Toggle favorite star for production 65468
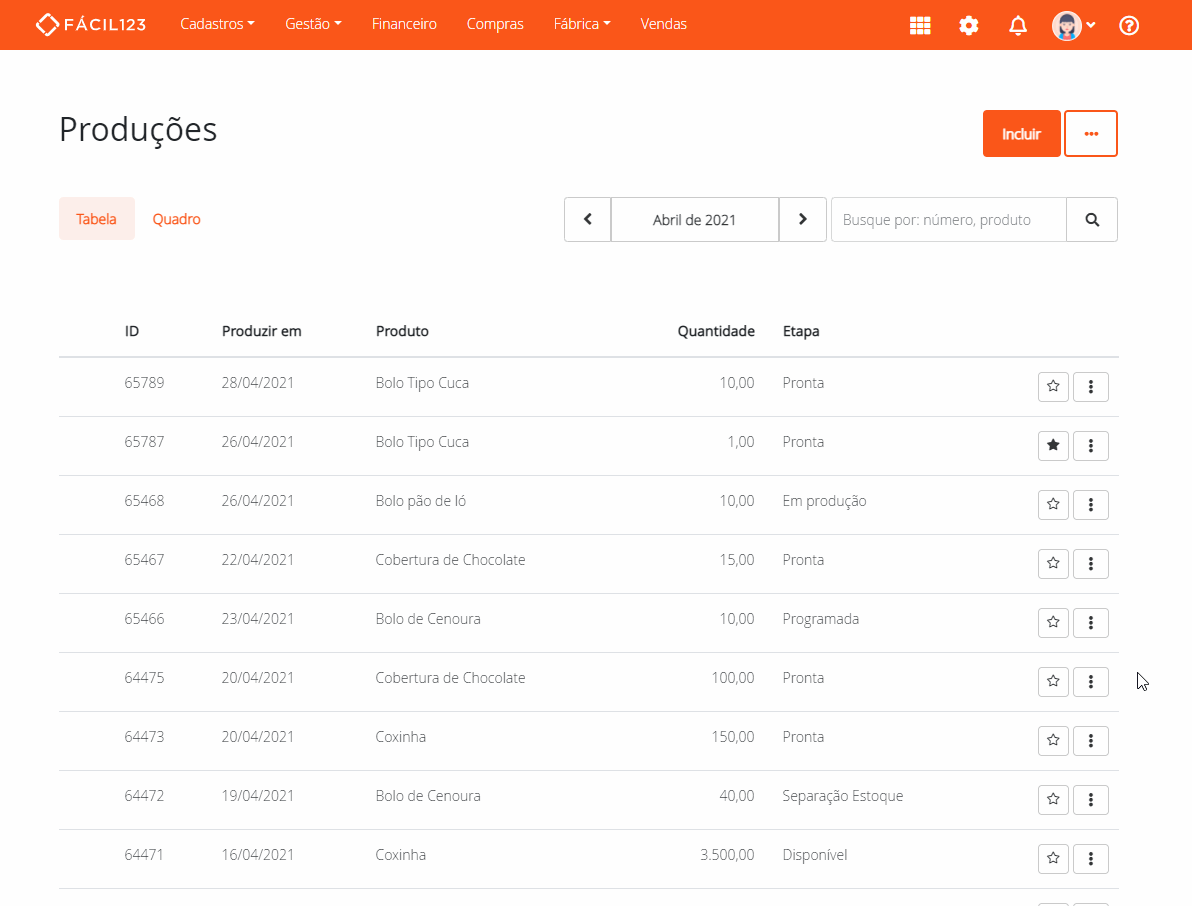Screen dimensions: 1192x906 [x=1053, y=505]
